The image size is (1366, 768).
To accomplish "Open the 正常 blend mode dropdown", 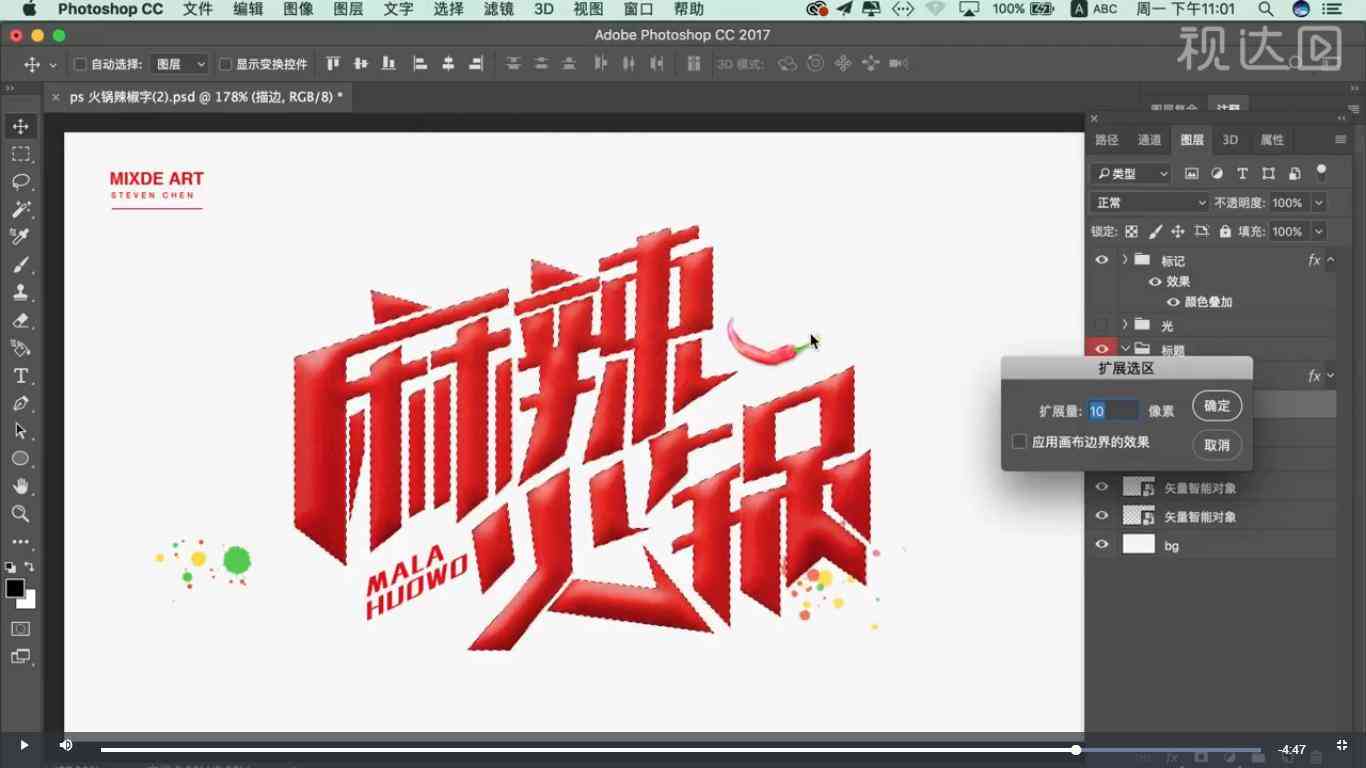I will tap(1151, 202).
